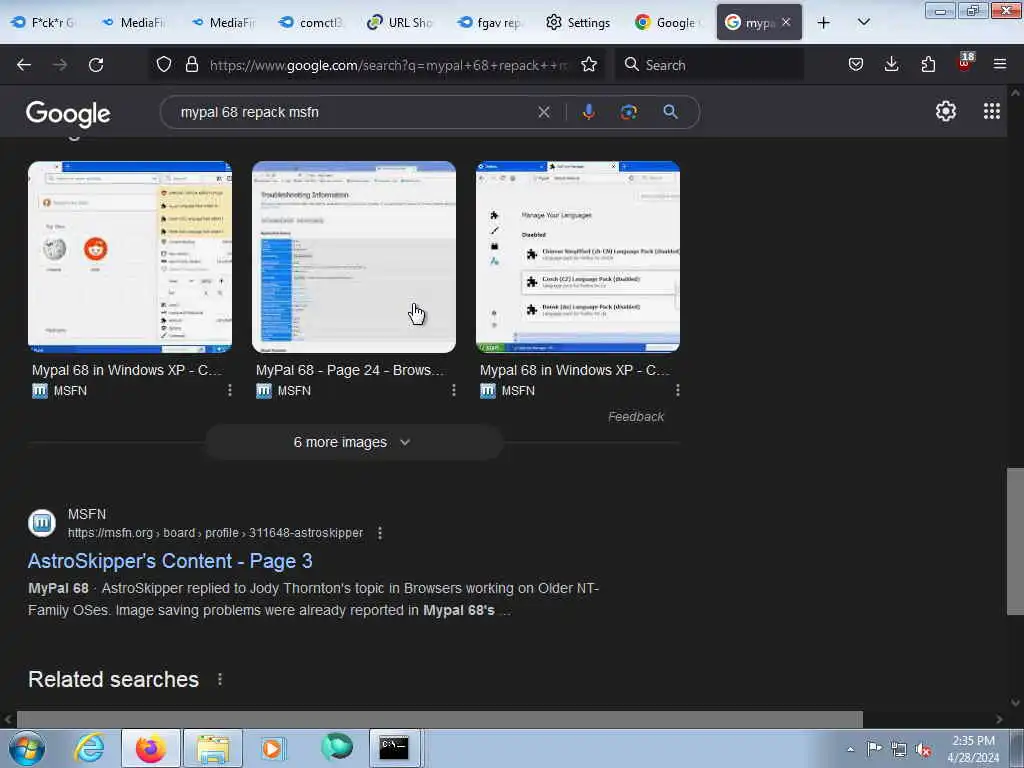Open options beside Related searches

(x=219, y=679)
